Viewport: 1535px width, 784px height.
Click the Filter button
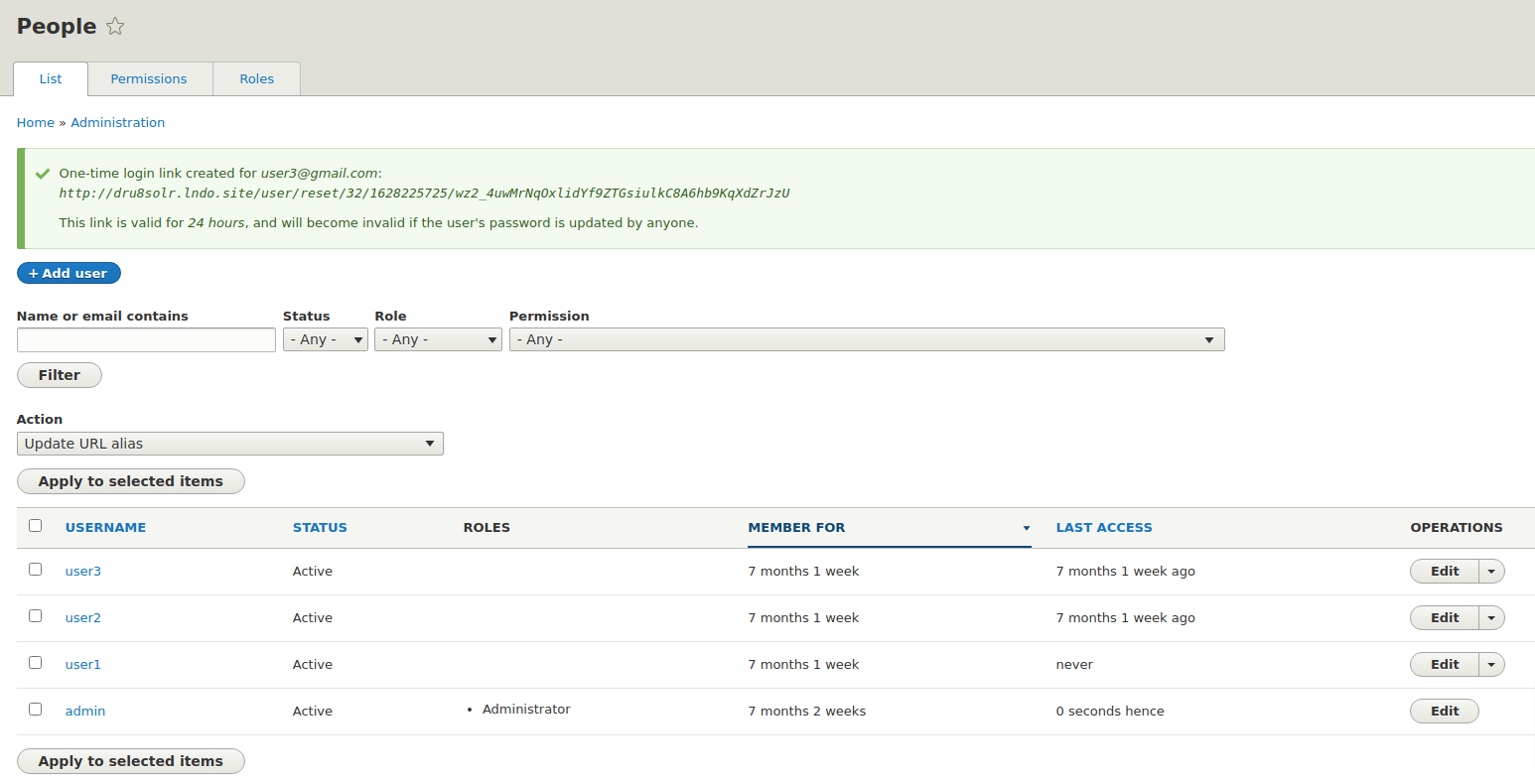click(59, 374)
